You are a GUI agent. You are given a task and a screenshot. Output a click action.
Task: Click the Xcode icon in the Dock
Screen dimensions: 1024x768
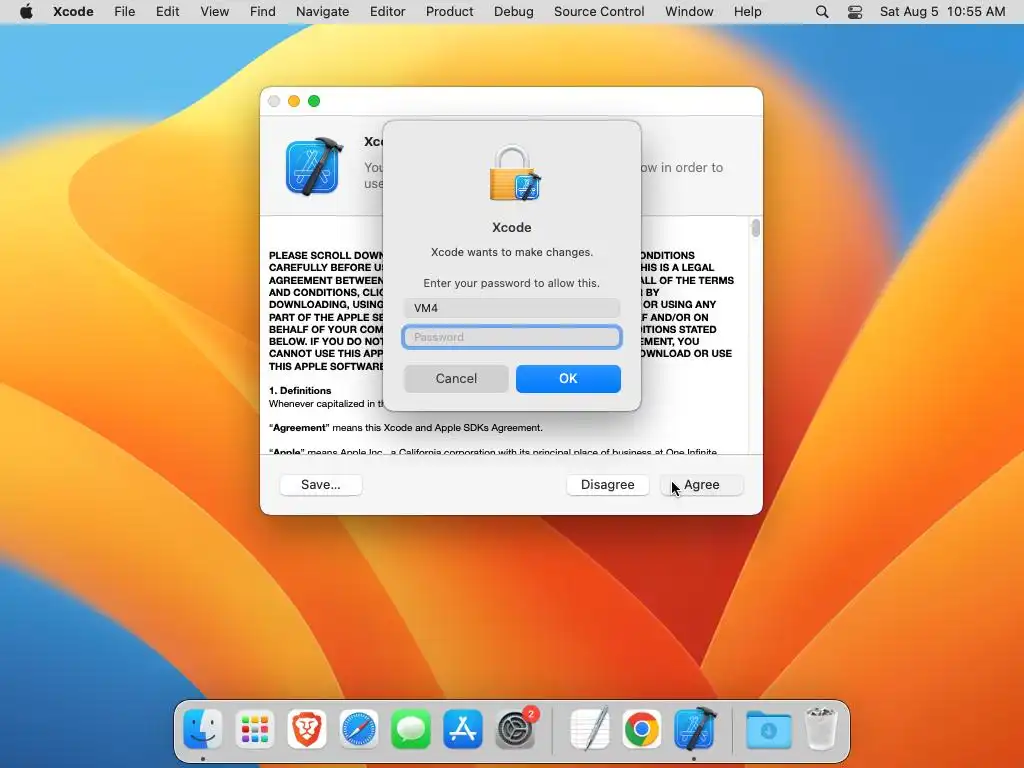point(694,729)
